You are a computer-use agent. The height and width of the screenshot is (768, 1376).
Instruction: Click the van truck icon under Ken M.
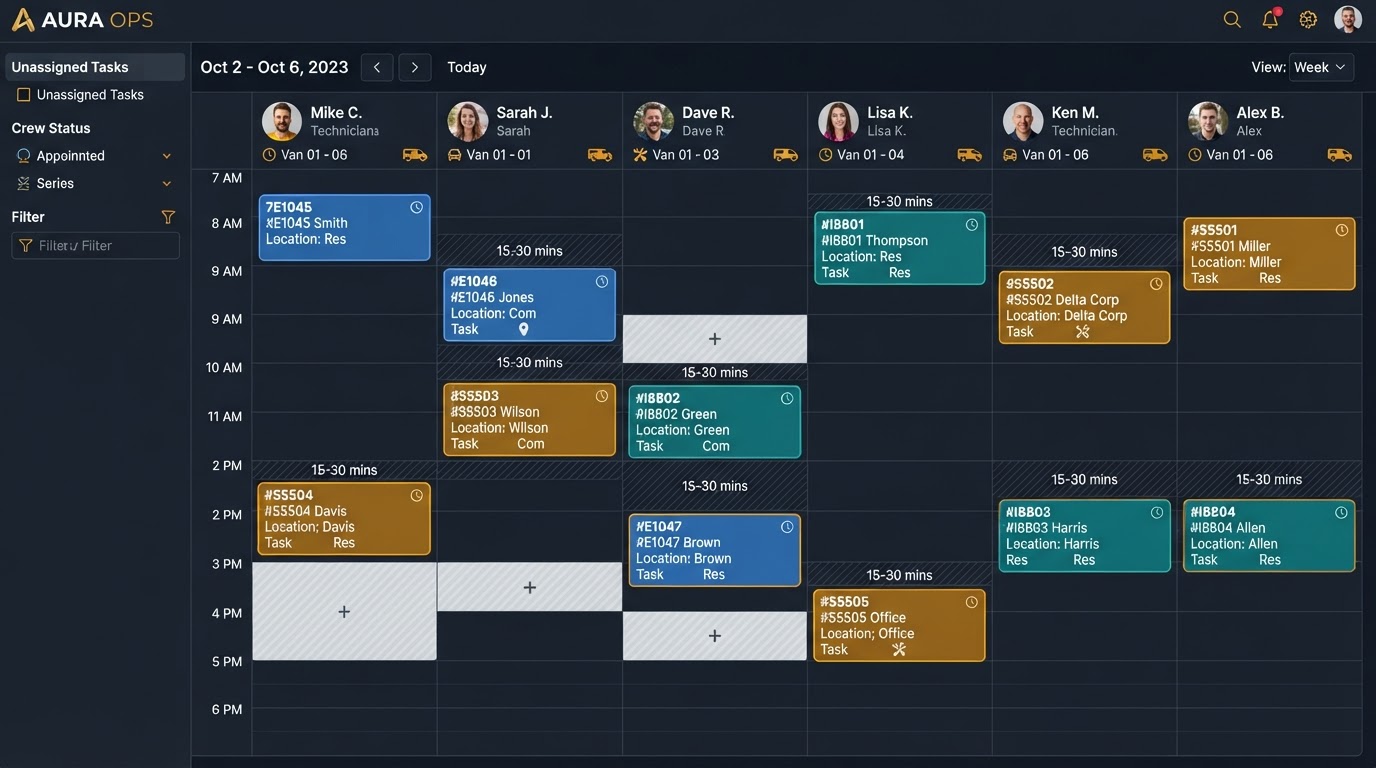1155,155
